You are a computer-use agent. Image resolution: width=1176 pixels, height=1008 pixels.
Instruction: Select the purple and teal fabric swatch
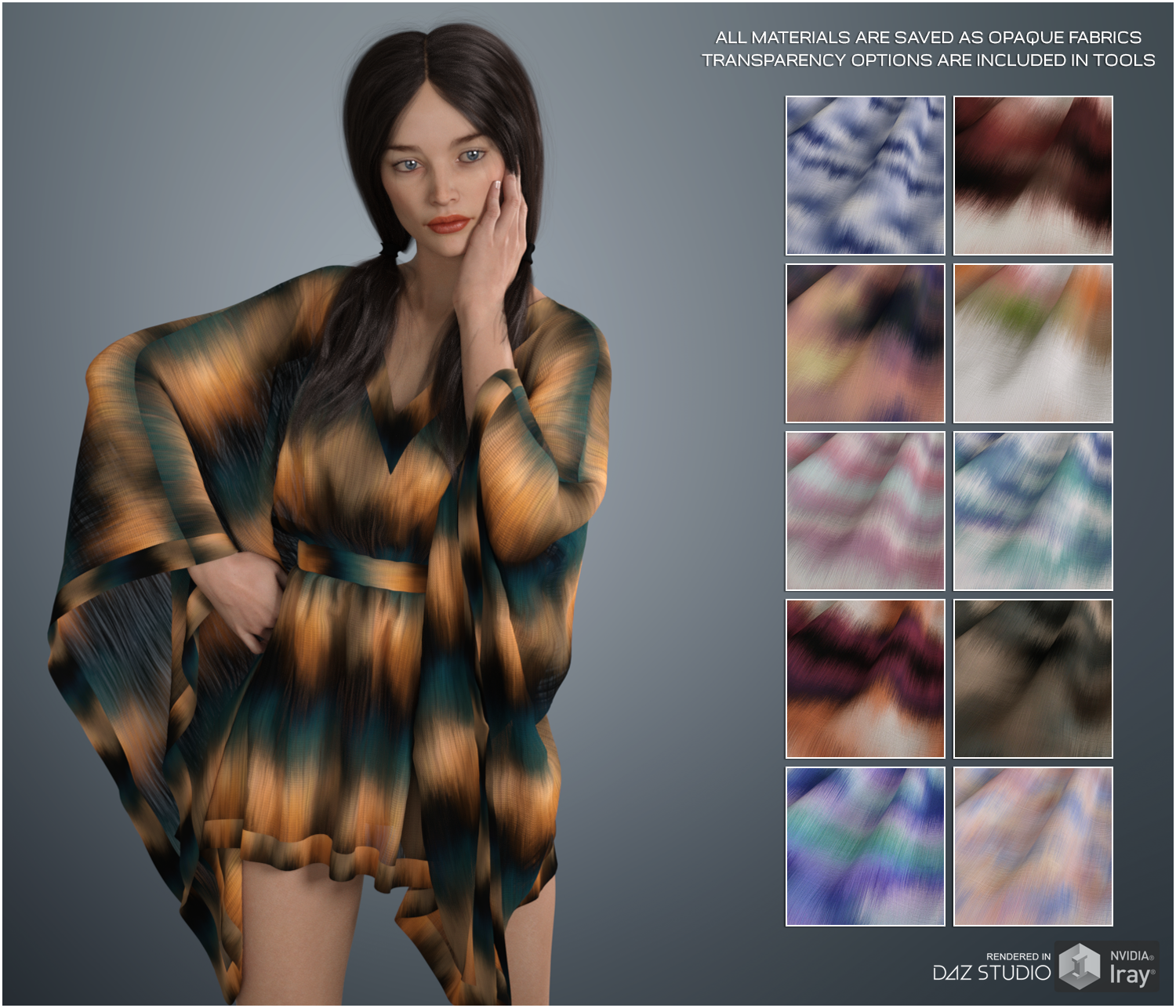(865, 847)
